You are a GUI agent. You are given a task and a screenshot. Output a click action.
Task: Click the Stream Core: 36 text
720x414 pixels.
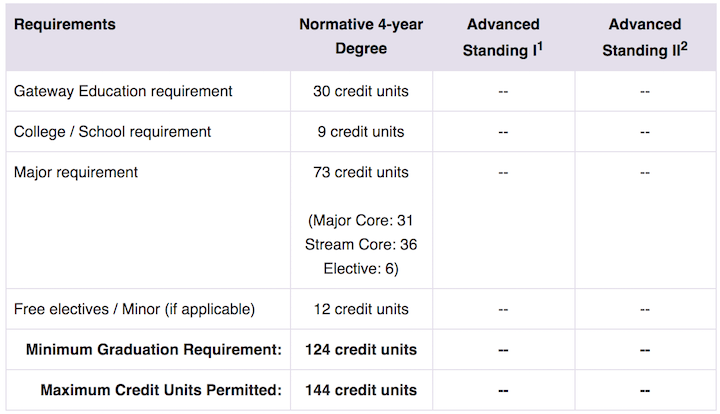(360, 245)
